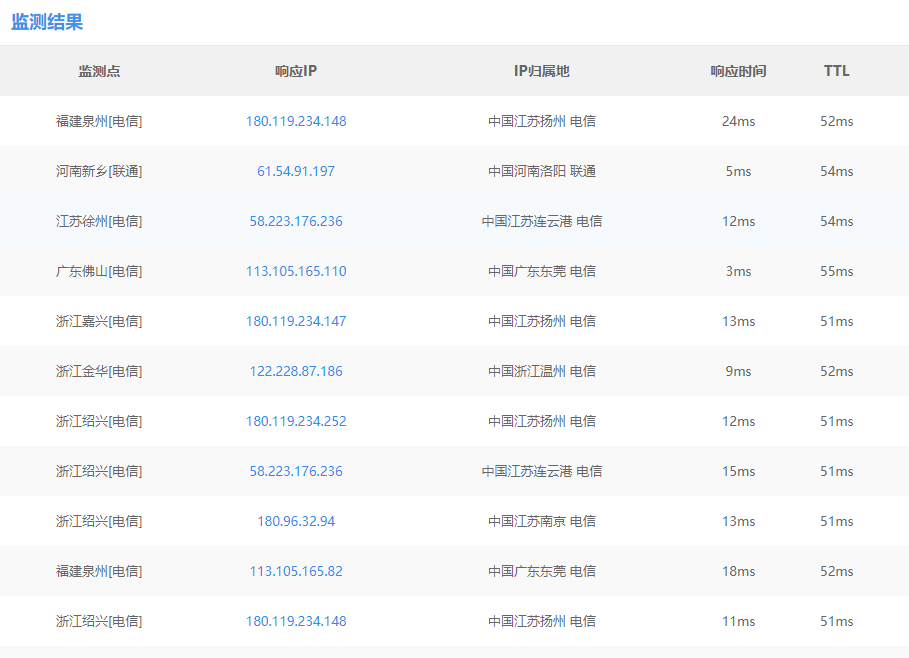Click the 113.105.165.82 IP address

pyautogui.click(x=296, y=571)
